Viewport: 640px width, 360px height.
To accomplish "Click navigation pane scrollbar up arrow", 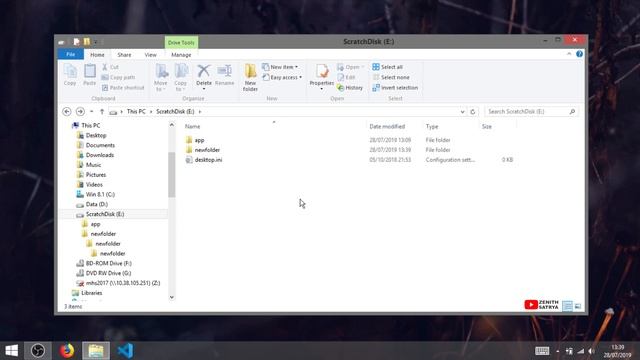I will (x=172, y=125).
